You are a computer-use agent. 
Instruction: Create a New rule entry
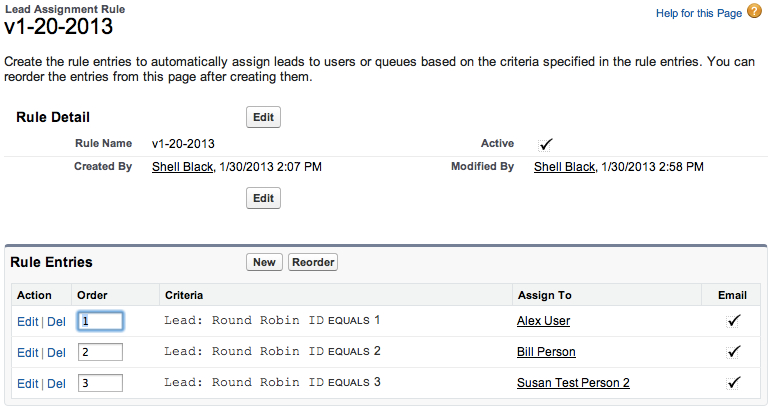(264, 262)
